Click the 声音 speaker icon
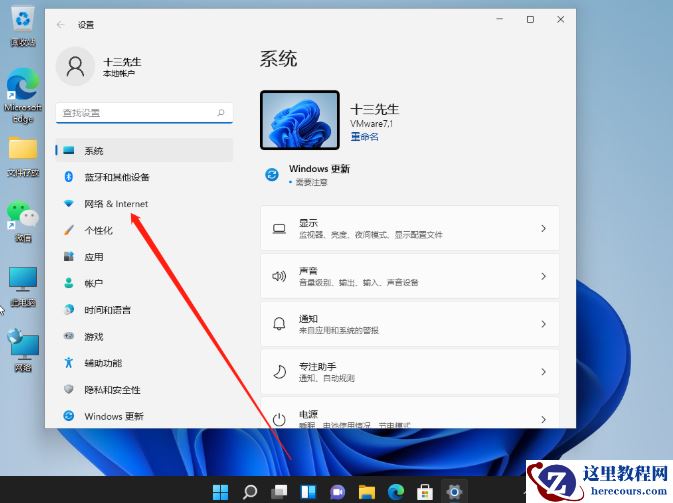 (x=279, y=276)
